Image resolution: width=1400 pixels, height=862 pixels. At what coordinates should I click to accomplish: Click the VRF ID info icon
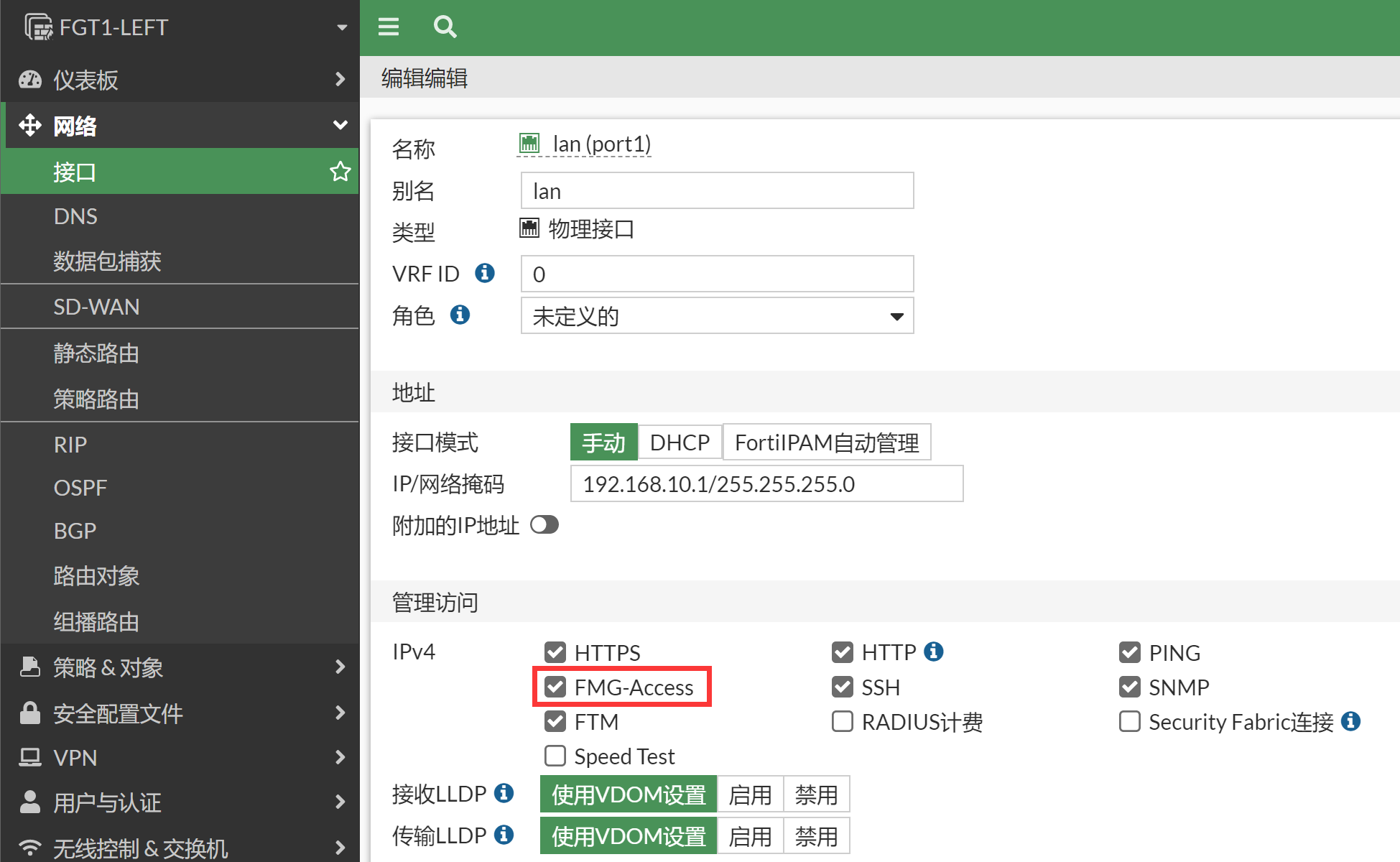pyautogui.click(x=485, y=273)
